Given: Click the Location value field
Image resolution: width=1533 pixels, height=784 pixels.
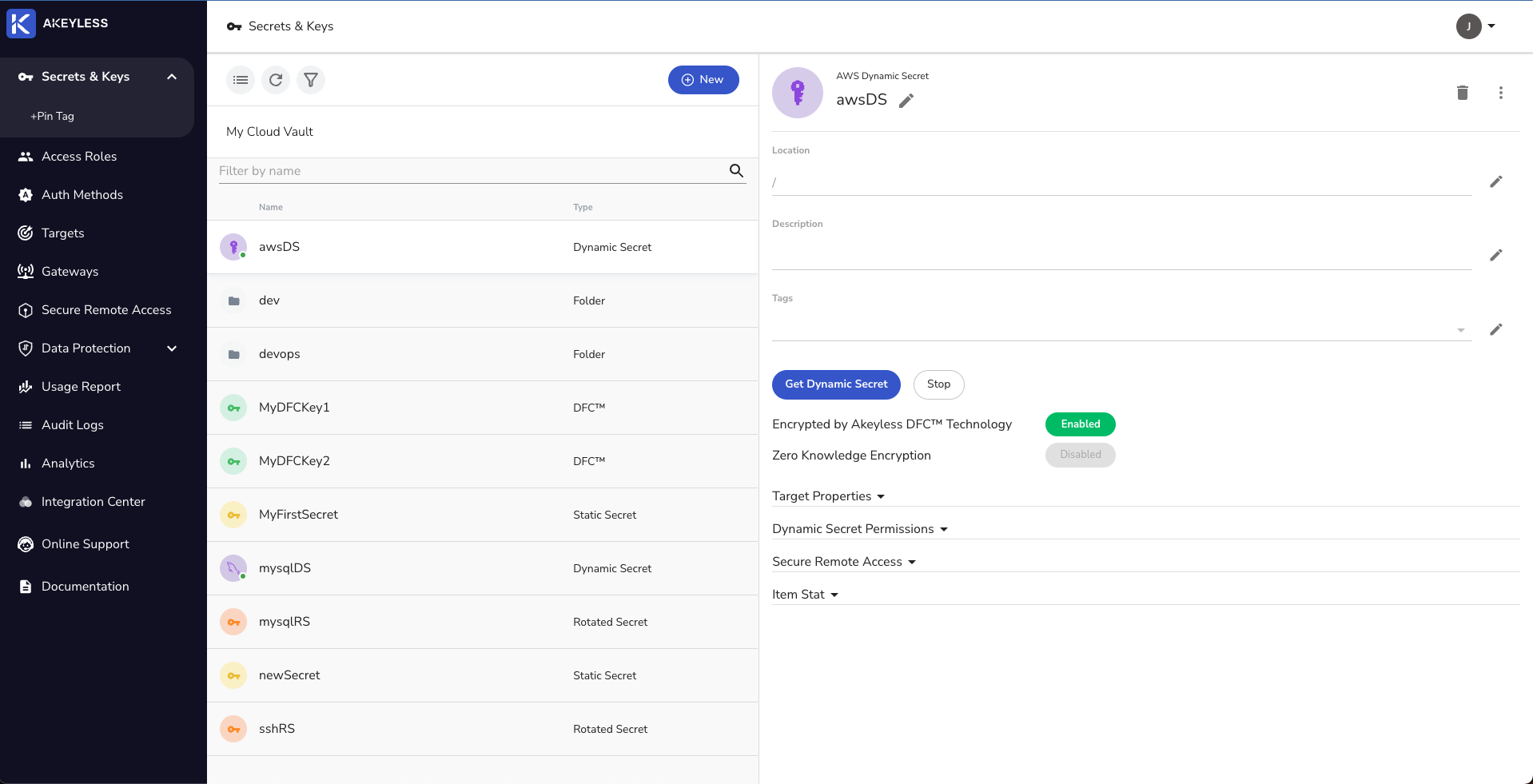Looking at the screenshot, I should click(x=1122, y=182).
